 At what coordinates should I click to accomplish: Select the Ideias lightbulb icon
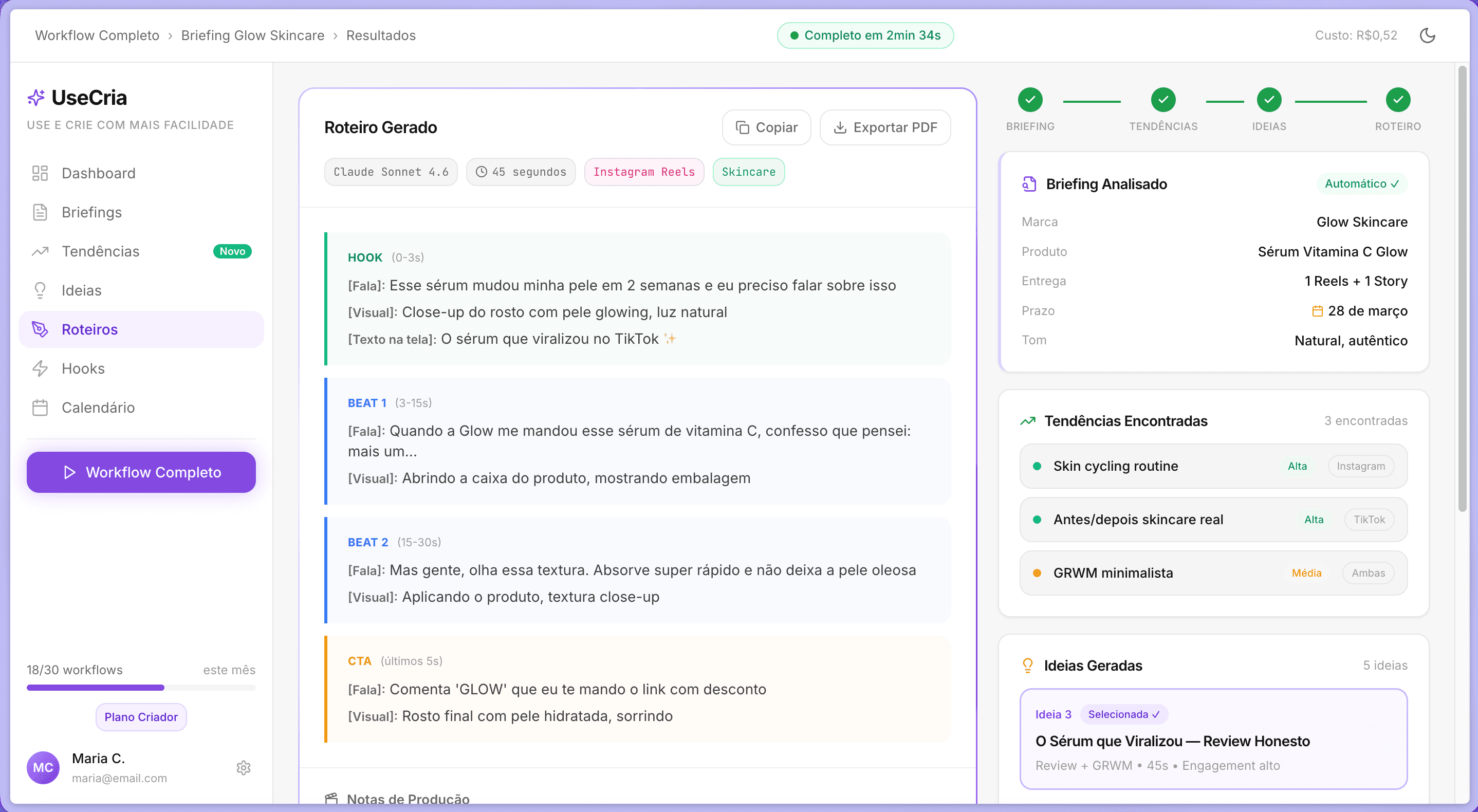[x=40, y=290]
